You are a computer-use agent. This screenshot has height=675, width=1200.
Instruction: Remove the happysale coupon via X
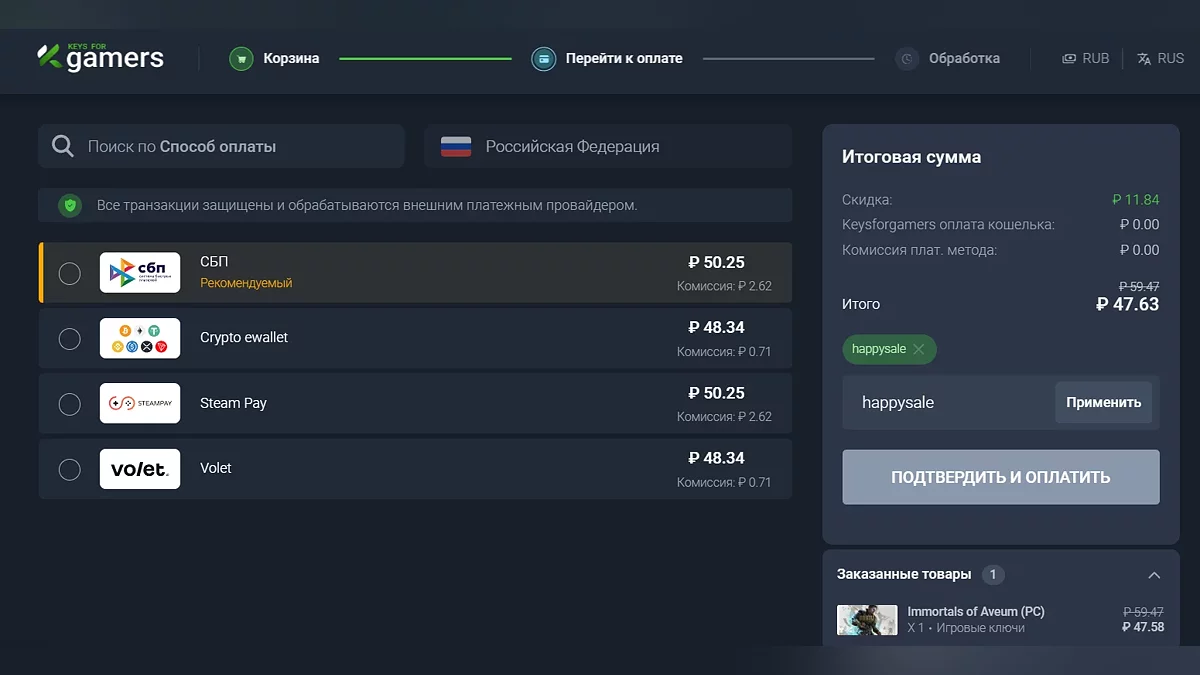(919, 349)
